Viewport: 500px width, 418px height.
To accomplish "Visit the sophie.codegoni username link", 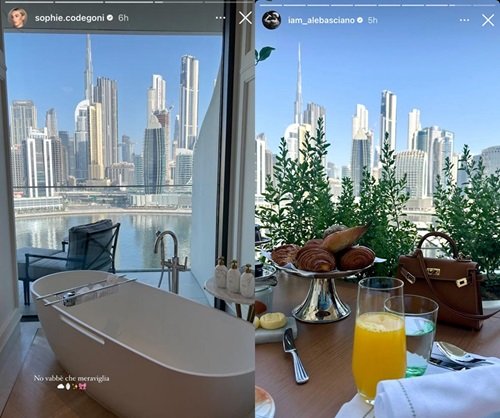I will 70,18.
